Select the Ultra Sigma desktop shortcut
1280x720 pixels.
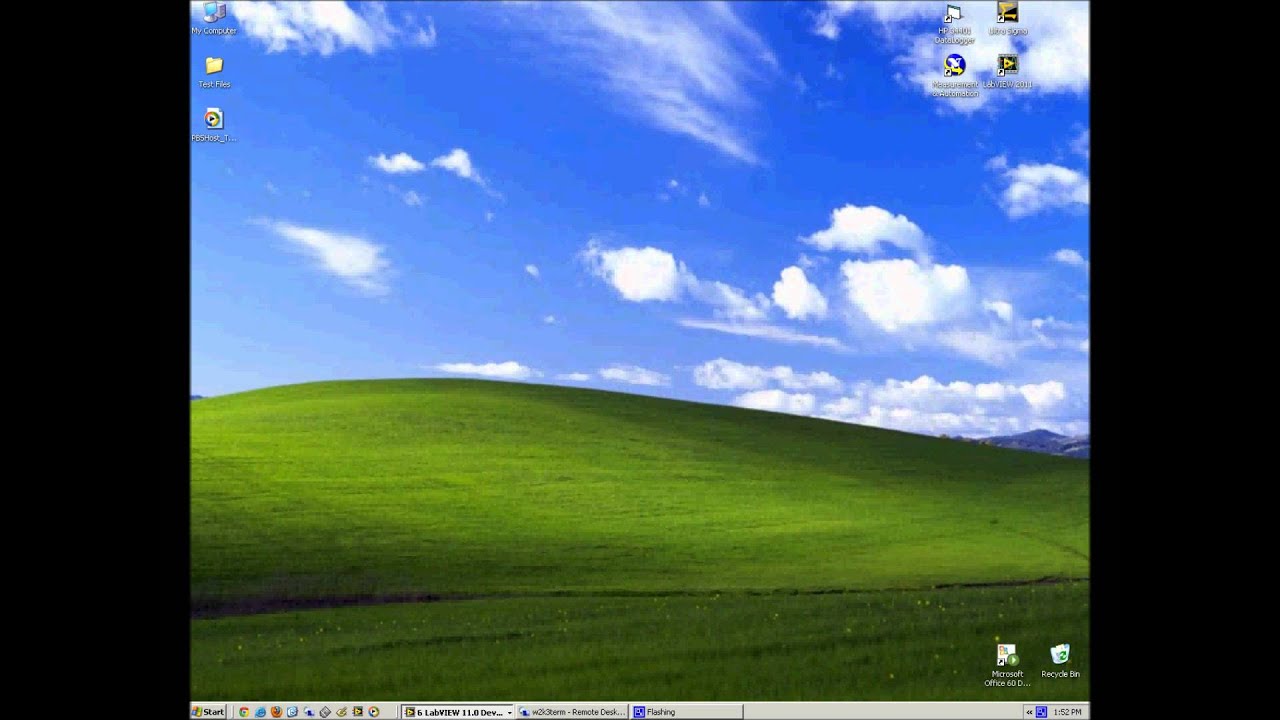tap(1008, 18)
